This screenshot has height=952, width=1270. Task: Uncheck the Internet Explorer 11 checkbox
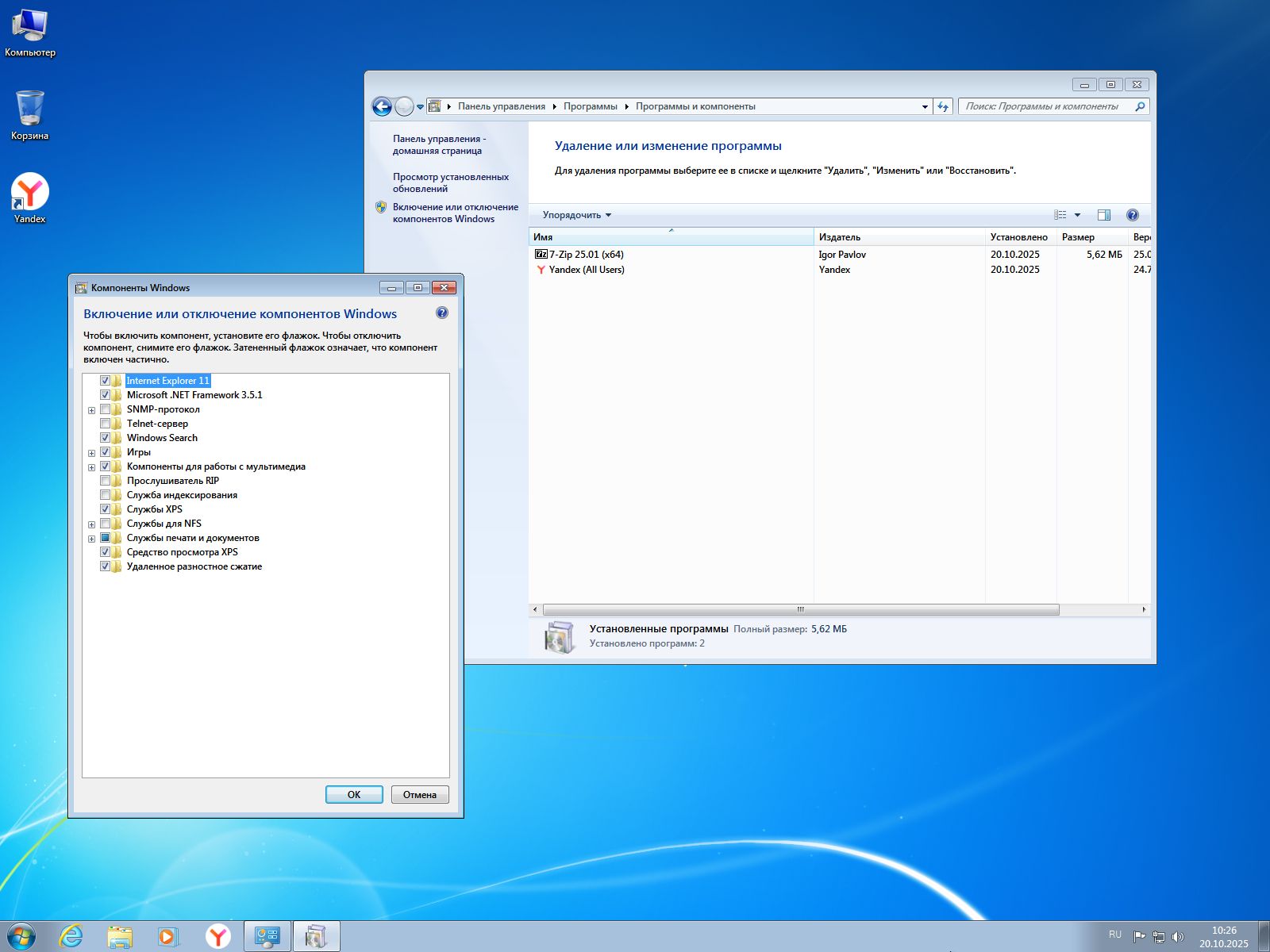tap(105, 381)
